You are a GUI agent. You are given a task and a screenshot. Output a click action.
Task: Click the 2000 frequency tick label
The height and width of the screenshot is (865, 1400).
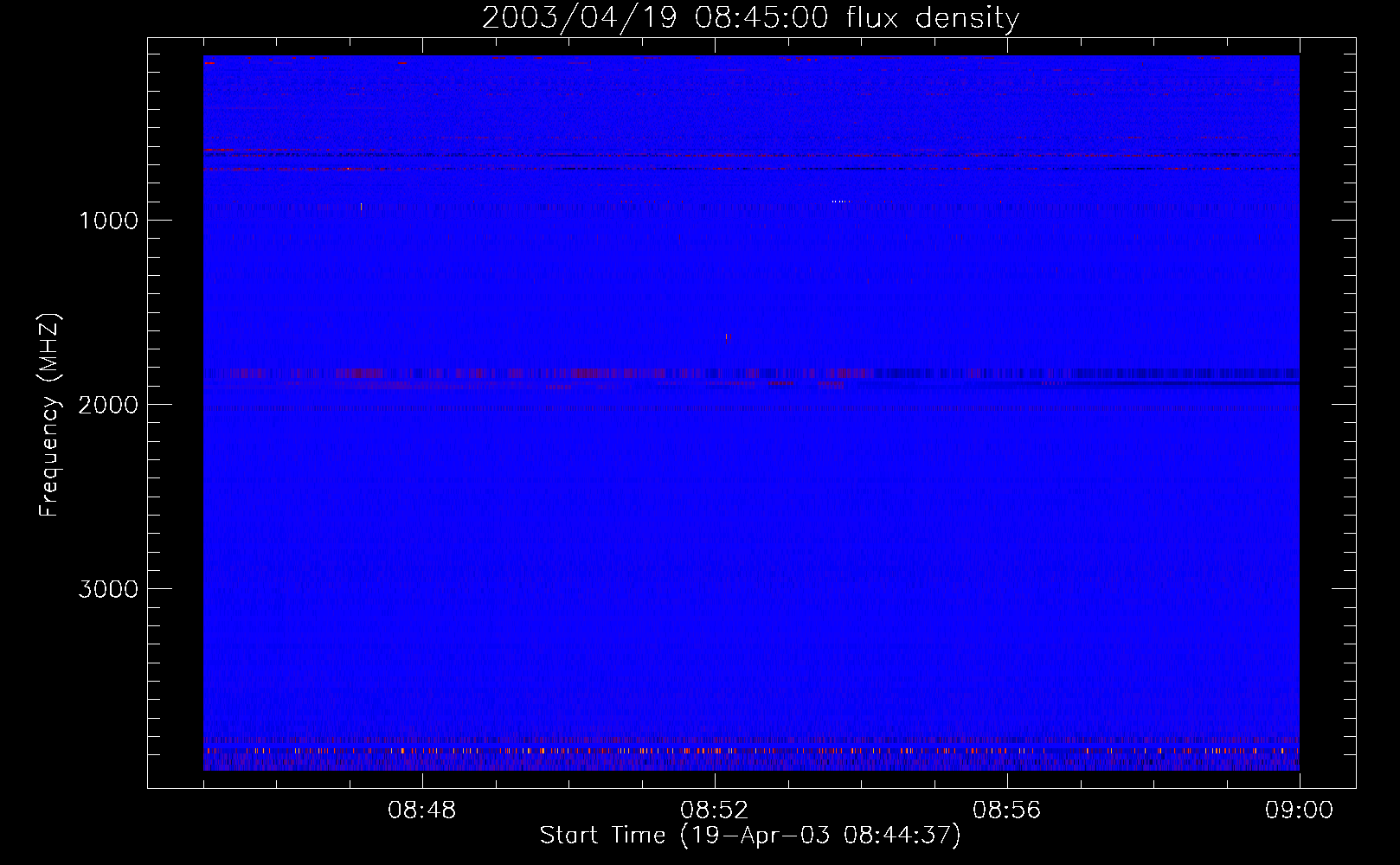(x=108, y=405)
